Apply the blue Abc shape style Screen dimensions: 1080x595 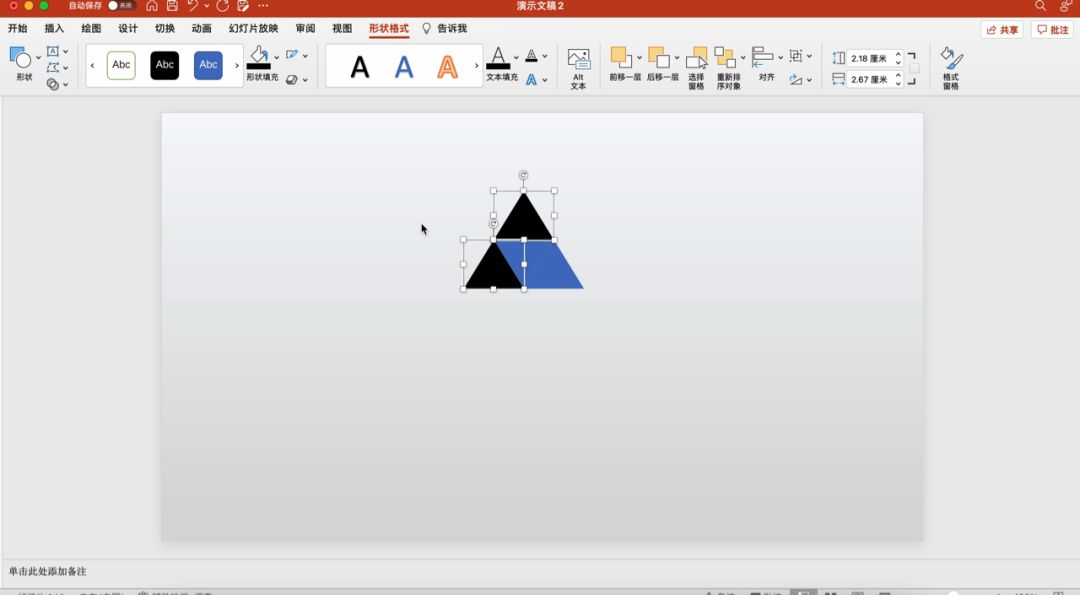coord(208,65)
